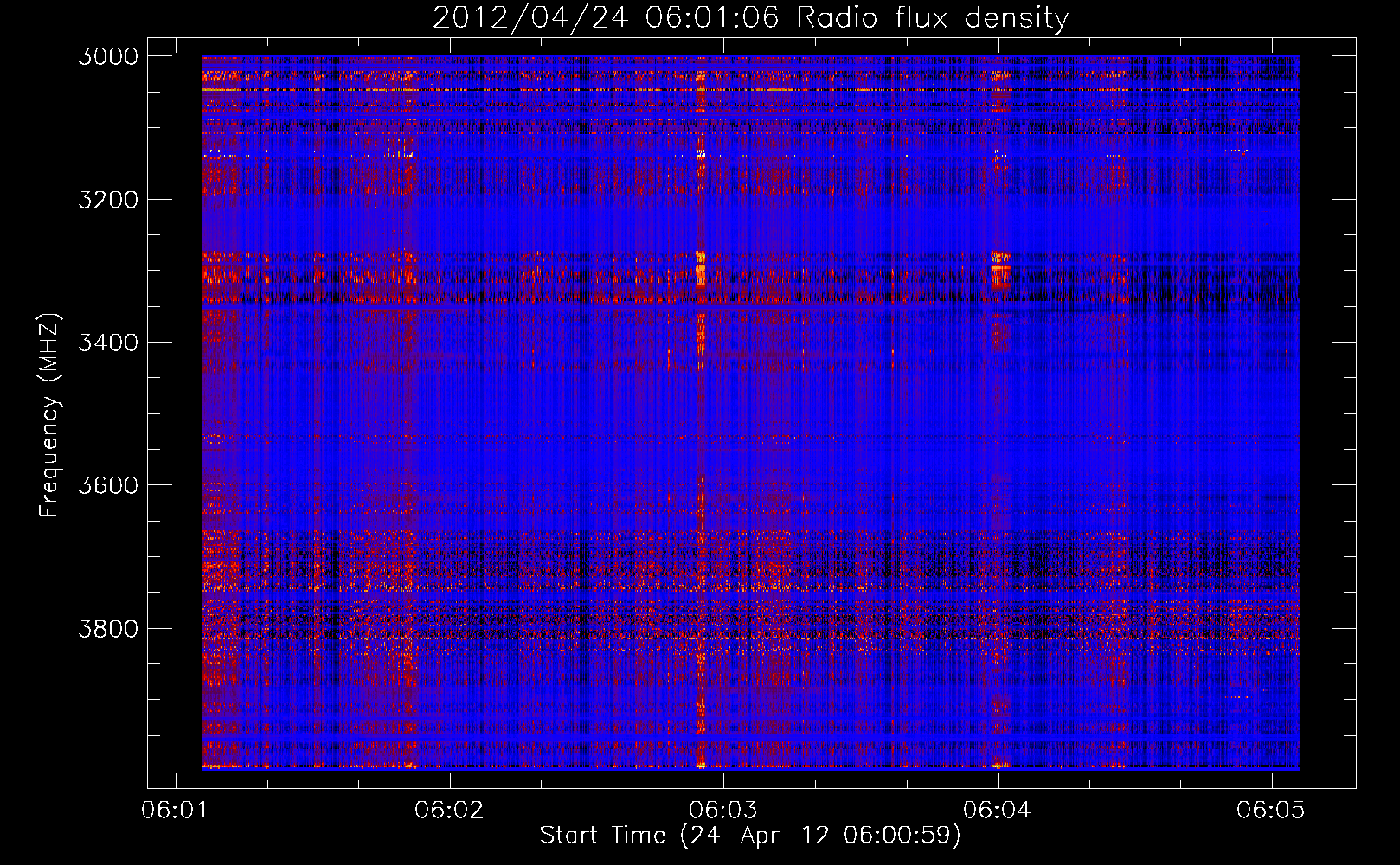The height and width of the screenshot is (865, 1400).
Task: Click the 06:05 time tick label
Action: pos(1271,810)
